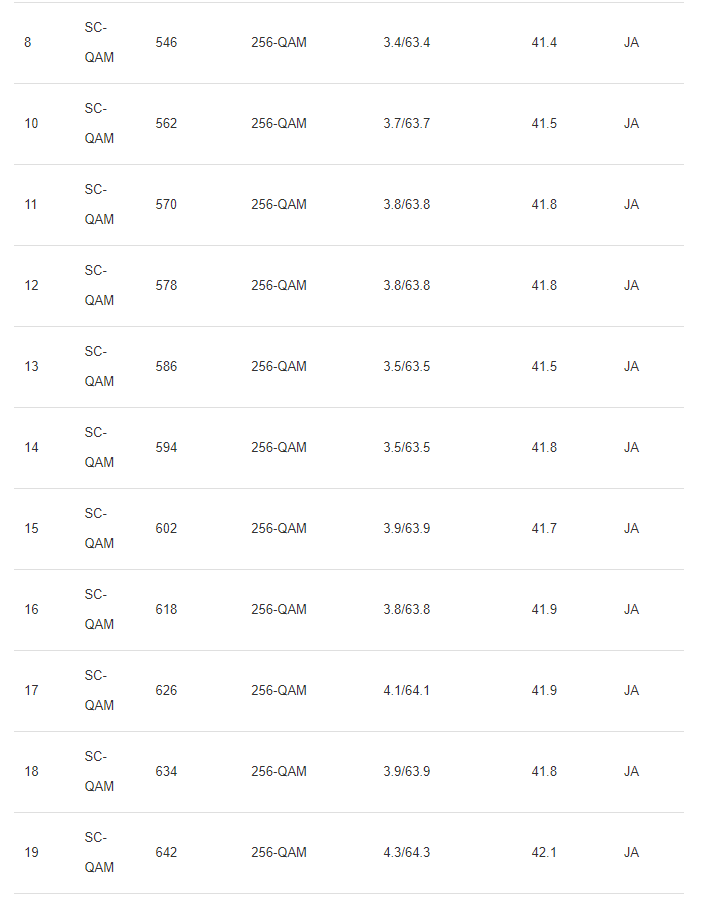Click the 546 frequency cell
The height and width of the screenshot is (901, 703).
tap(166, 43)
